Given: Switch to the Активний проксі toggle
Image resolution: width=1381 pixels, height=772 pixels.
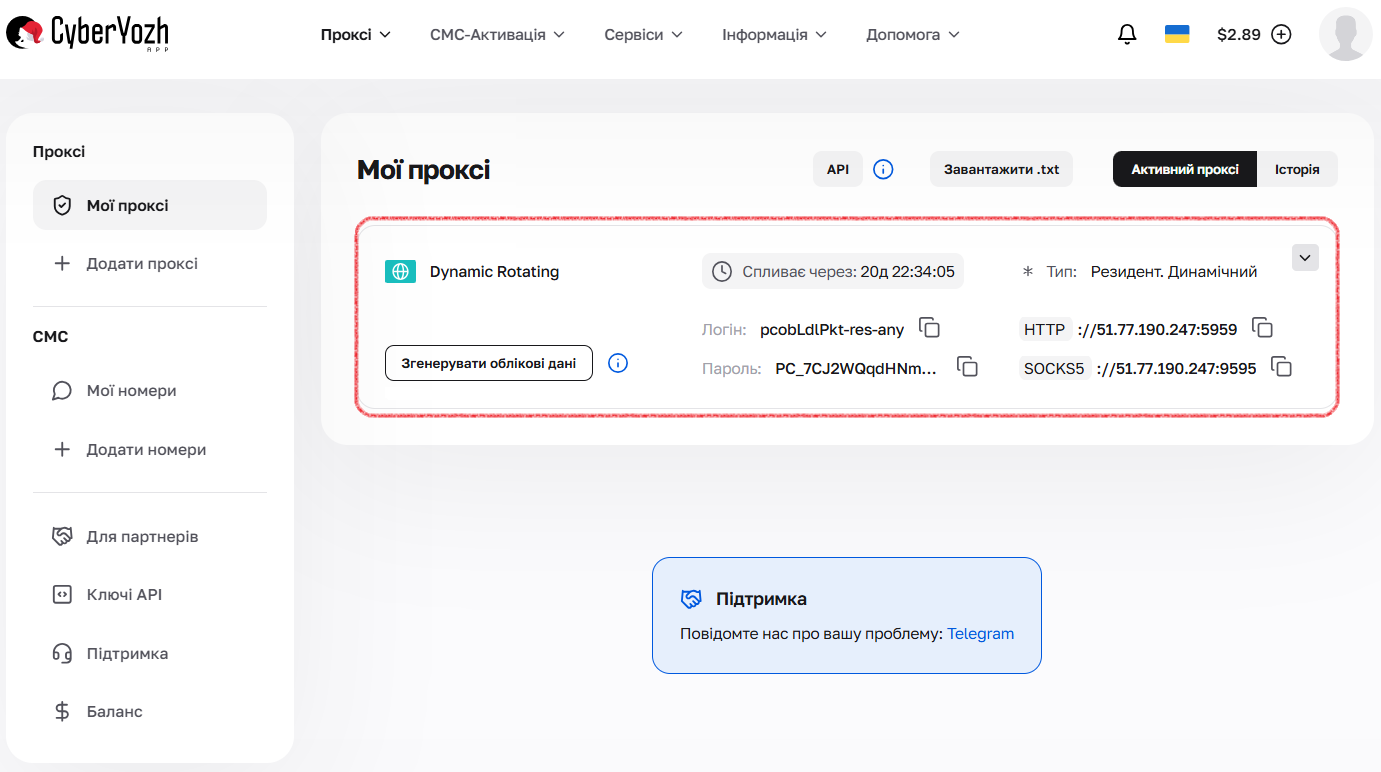Looking at the screenshot, I should (x=1184, y=169).
